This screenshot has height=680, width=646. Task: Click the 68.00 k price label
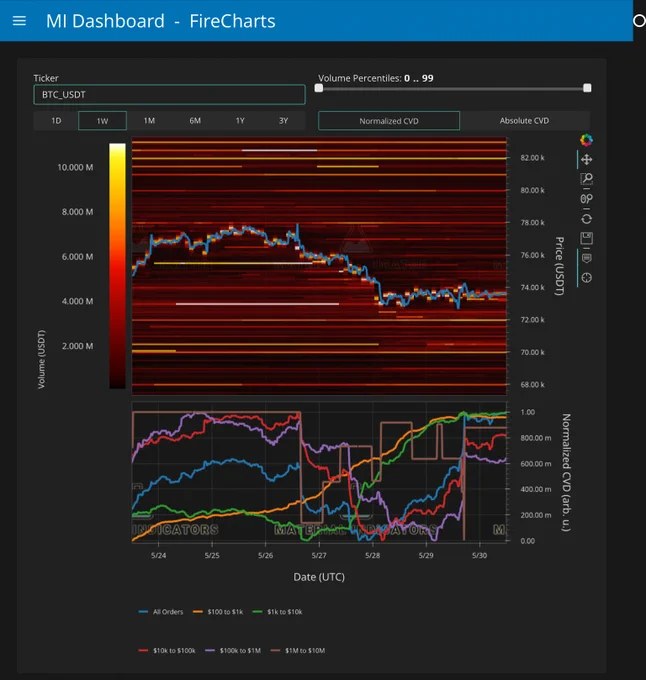532,385
